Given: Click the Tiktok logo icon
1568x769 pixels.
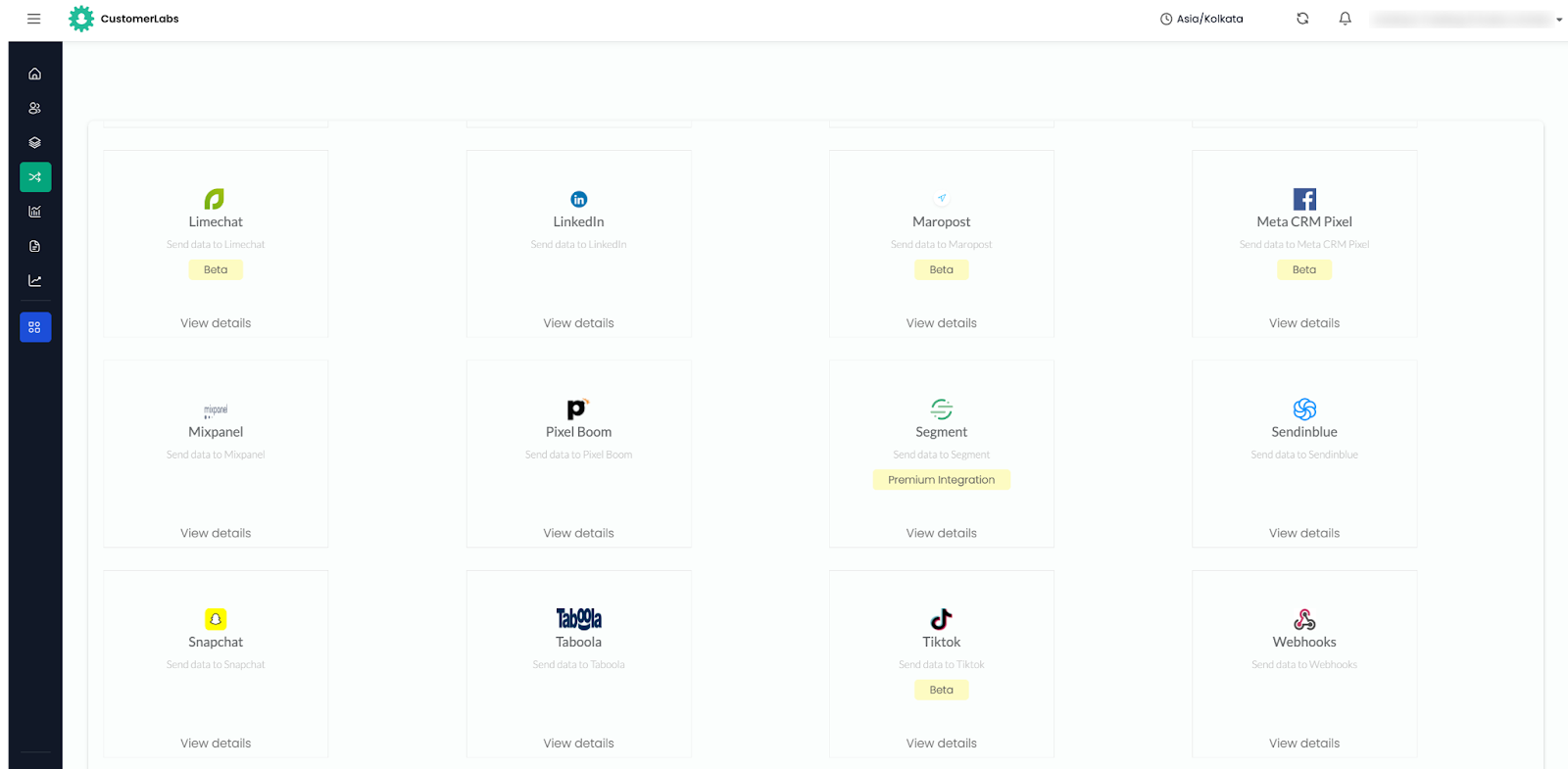Looking at the screenshot, I should coord(942,619).
